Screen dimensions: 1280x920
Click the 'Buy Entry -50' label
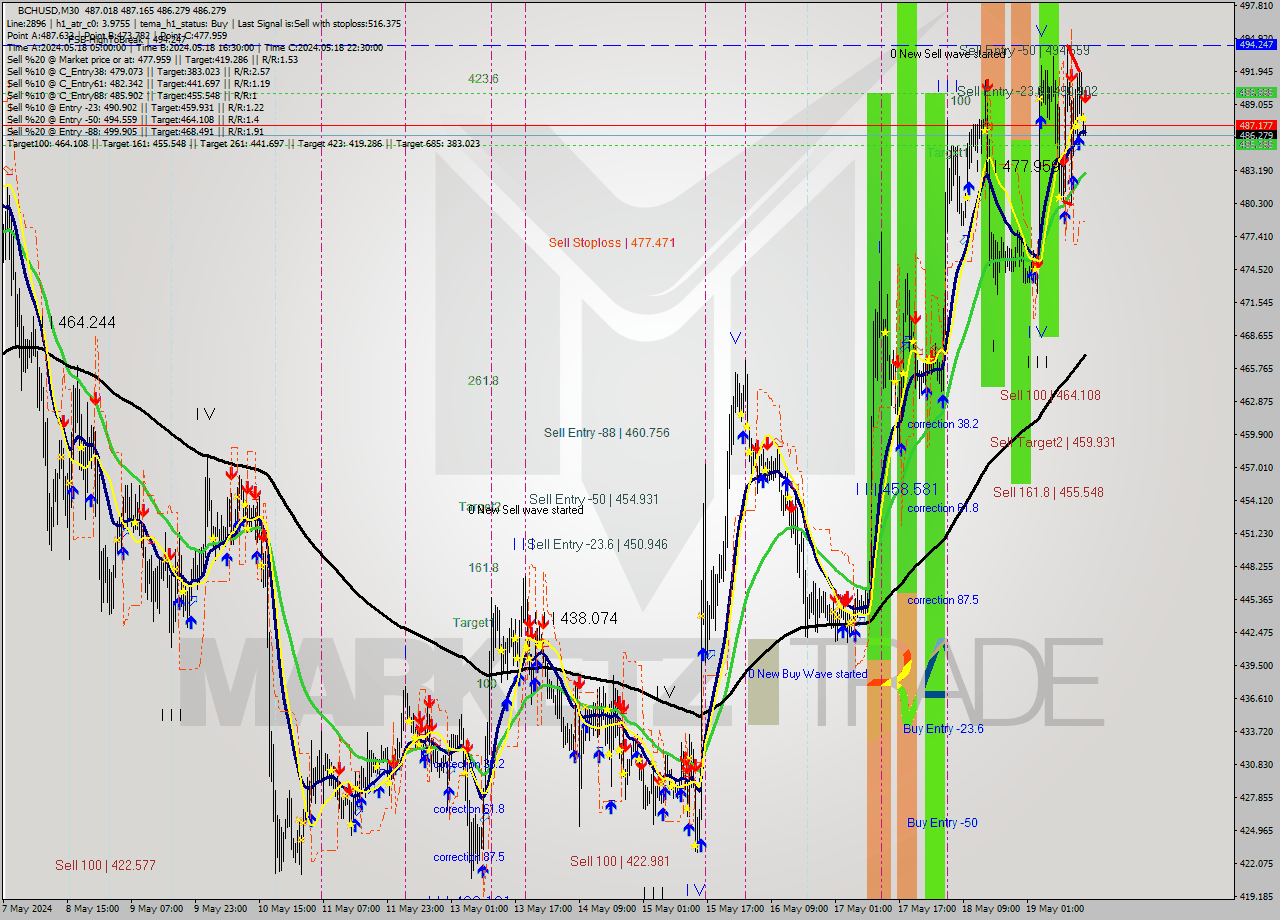click(942, 822)
